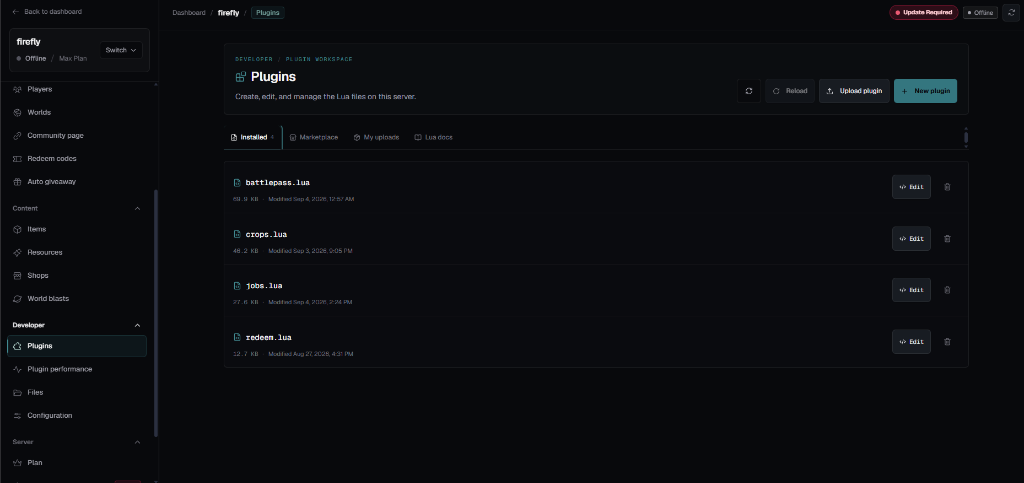Edit the jobs.lua plugin
This screenshot has height=483, width=1024.
tap(911, 290)
